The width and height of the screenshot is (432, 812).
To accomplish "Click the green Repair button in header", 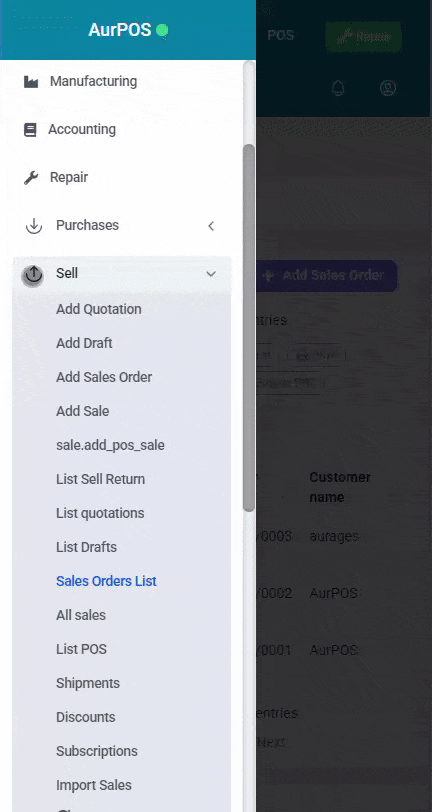I will click(x=364, y=36).
